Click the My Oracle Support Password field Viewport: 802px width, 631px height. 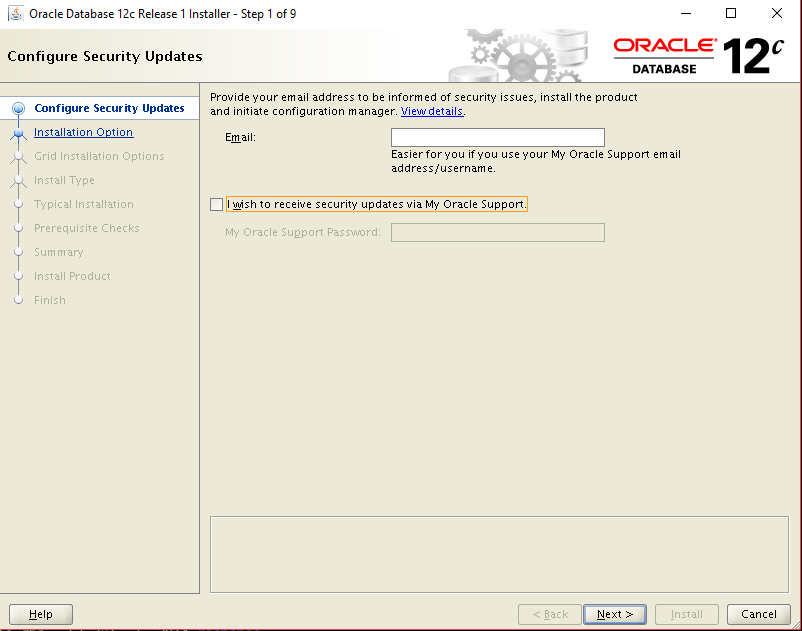tap(498, 233)
